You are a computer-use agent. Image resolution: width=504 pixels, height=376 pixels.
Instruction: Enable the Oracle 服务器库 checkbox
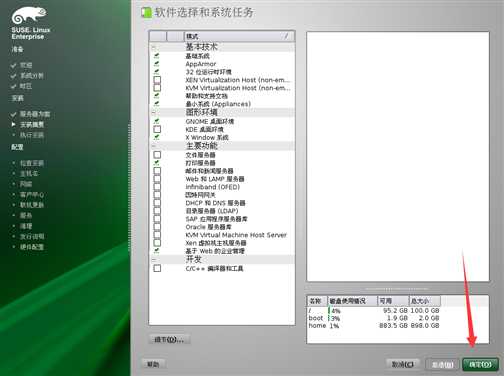[157, 227]
